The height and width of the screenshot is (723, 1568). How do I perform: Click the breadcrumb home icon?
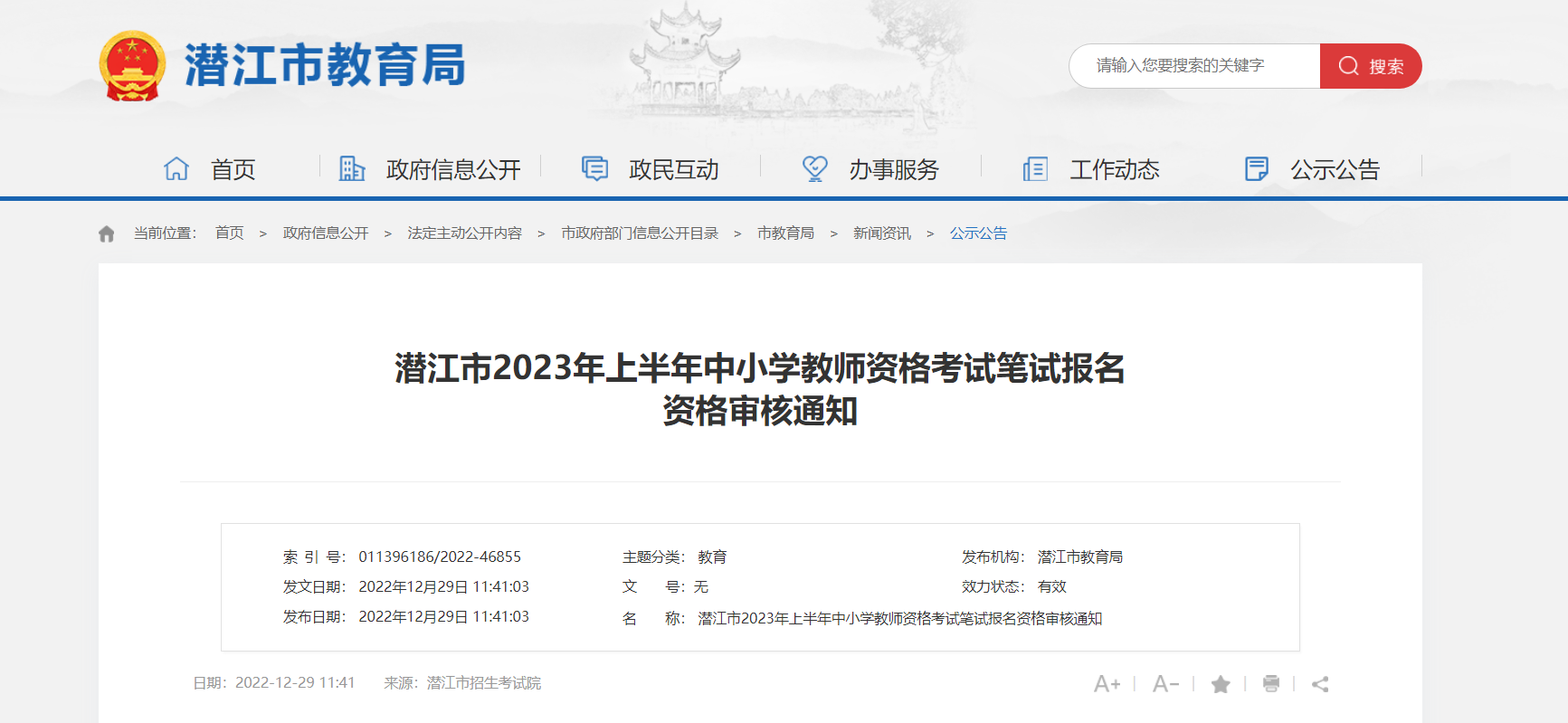(x=107, y=233)
